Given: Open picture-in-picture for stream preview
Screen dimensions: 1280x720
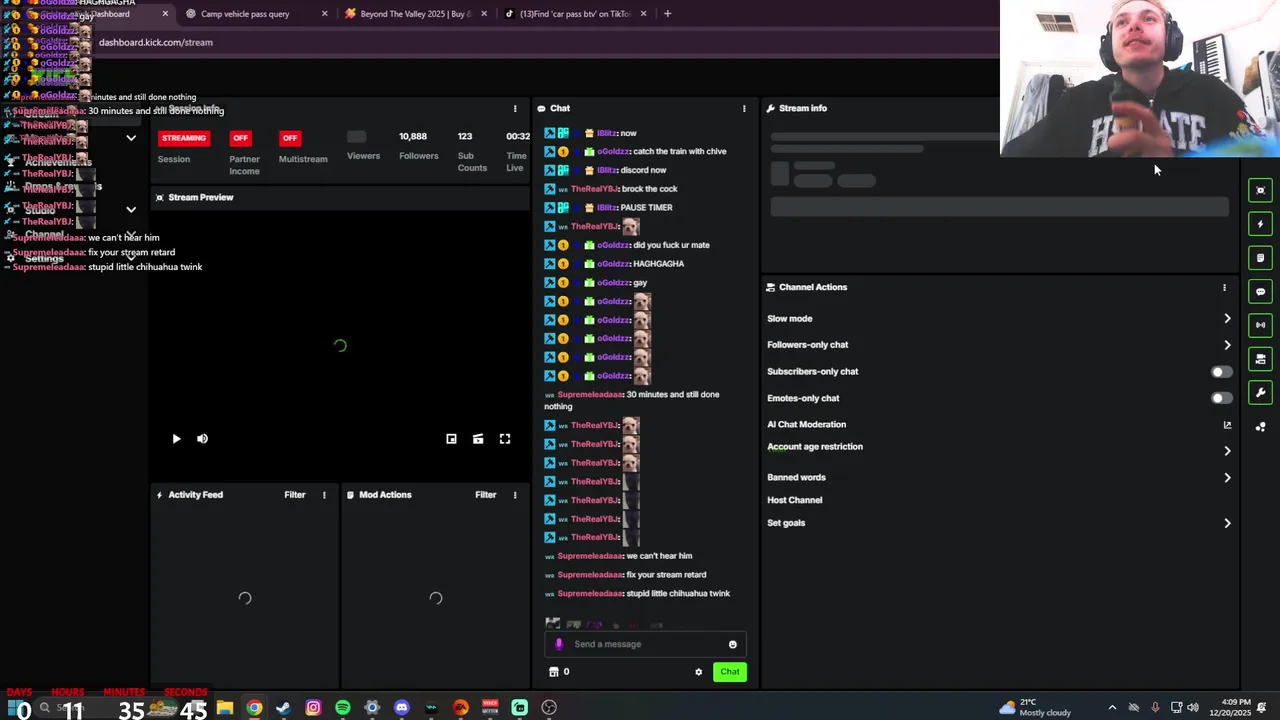Looking at the screenshot, I should 451,439.
